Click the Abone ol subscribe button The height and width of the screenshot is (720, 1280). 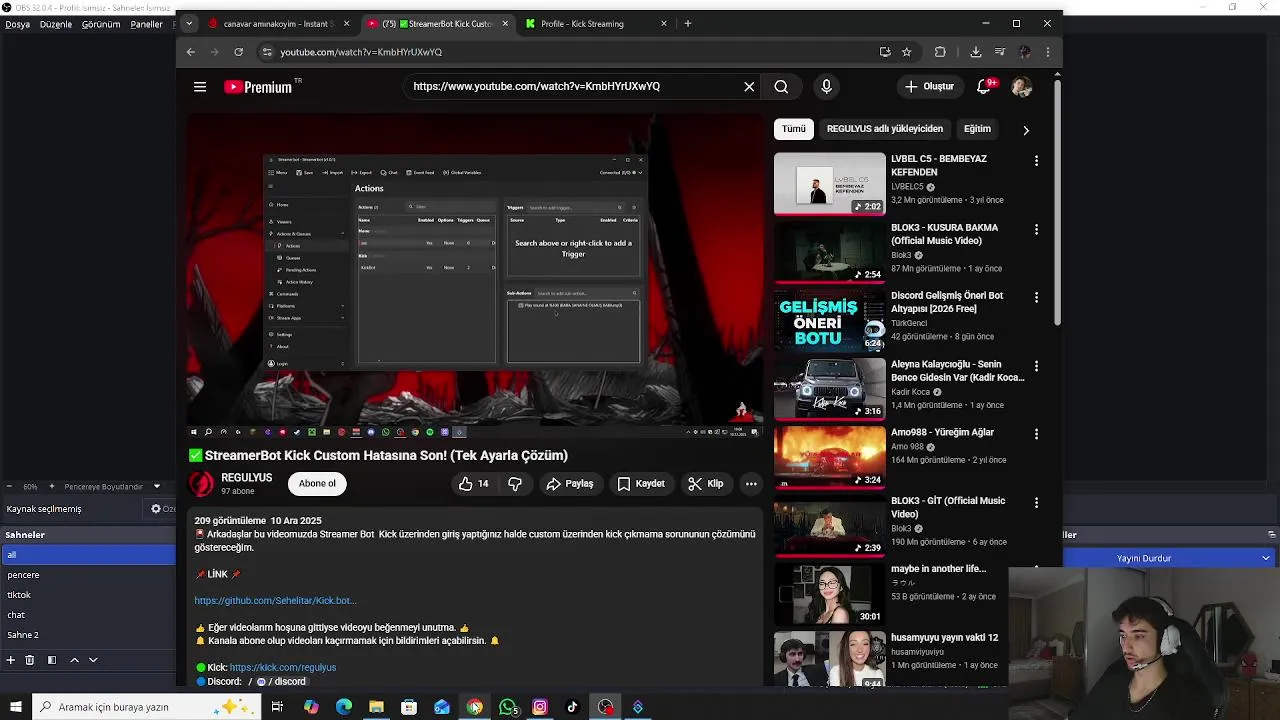[317, 484]
